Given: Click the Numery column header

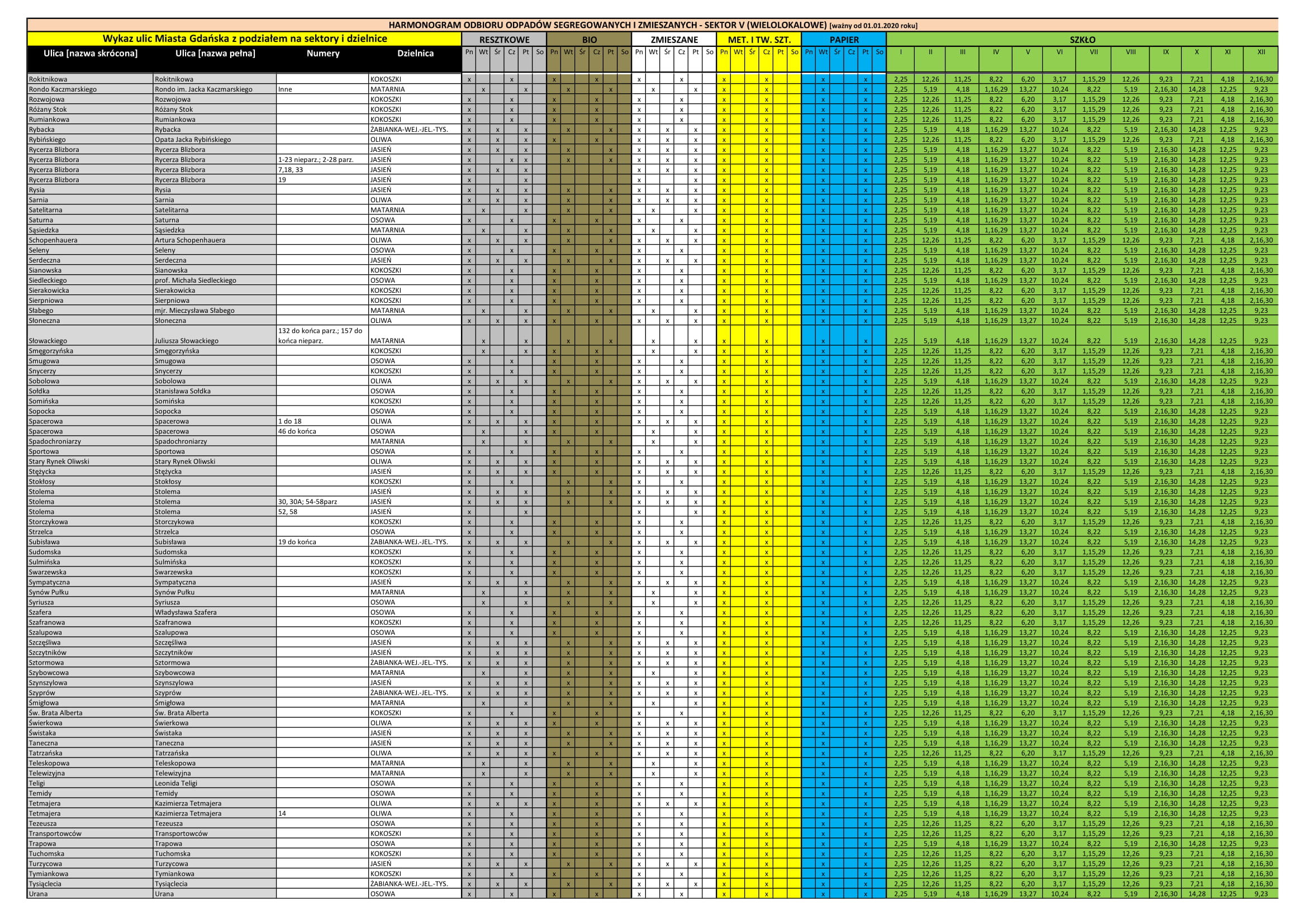Looking at the screenshot, I should 323,54.
